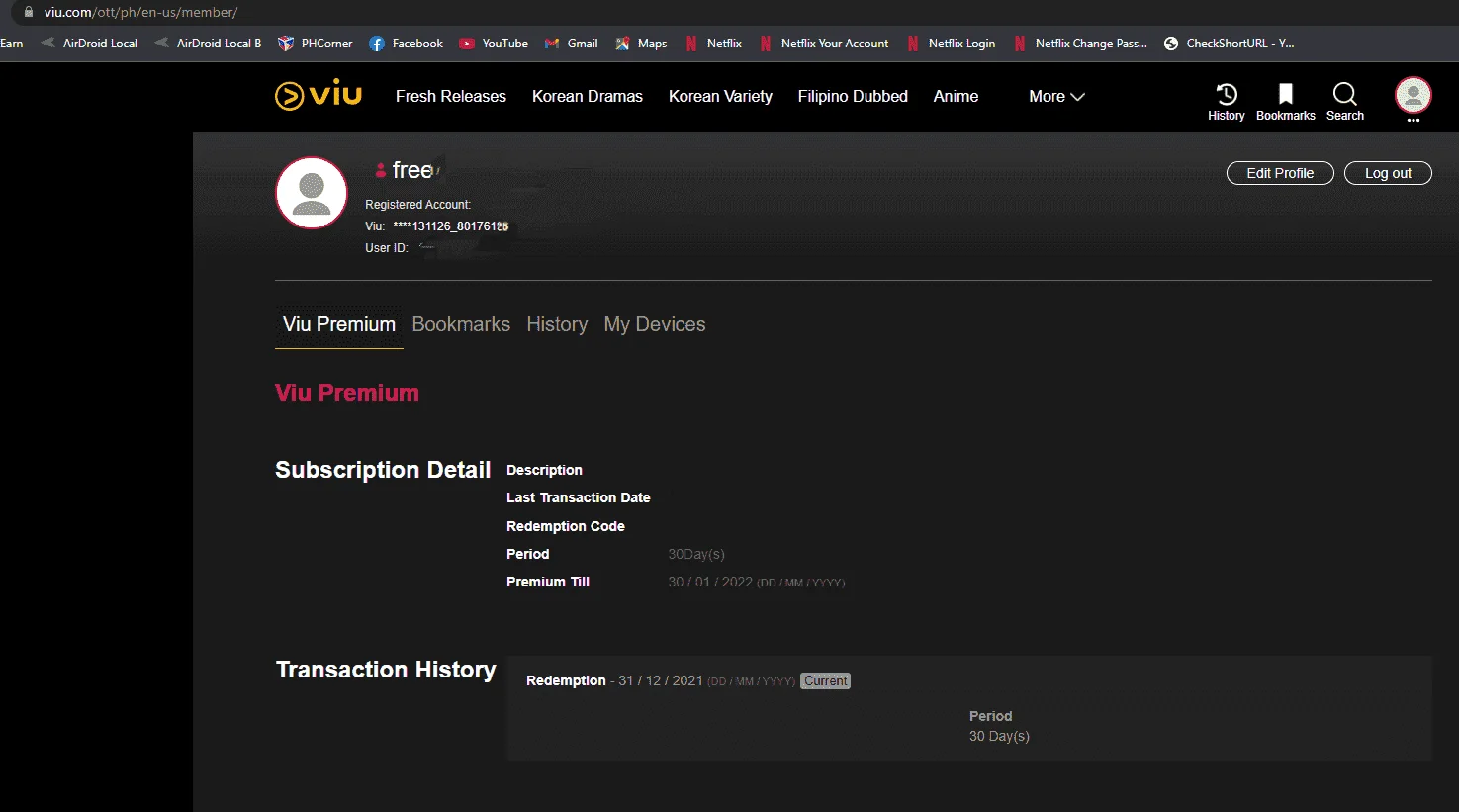Viewport: 1459px width, 812px height.
Task: Click the Transaction History heading
Action: point(386,670)
